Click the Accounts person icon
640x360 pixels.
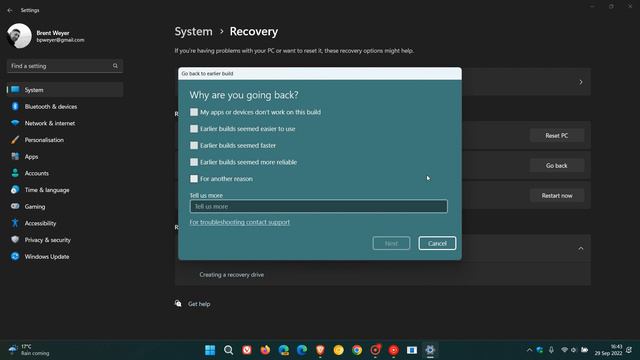click(15, 173)
